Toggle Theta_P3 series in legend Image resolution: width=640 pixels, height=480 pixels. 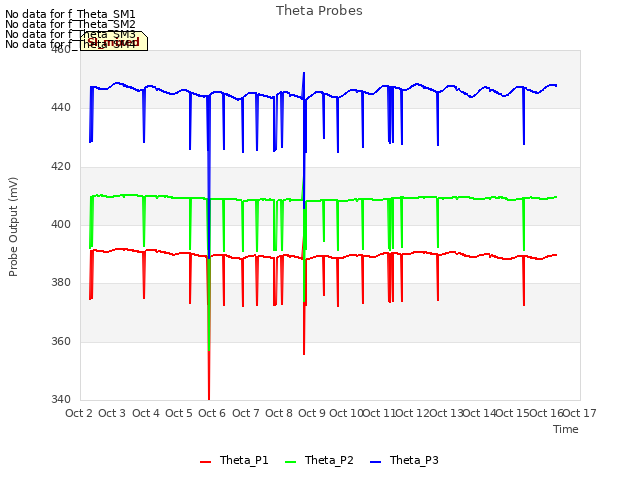point(404,460)
